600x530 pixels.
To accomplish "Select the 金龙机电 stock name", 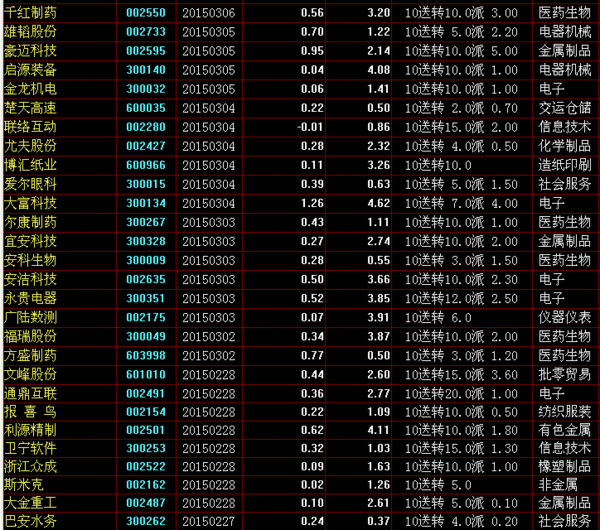I will 30,89.
